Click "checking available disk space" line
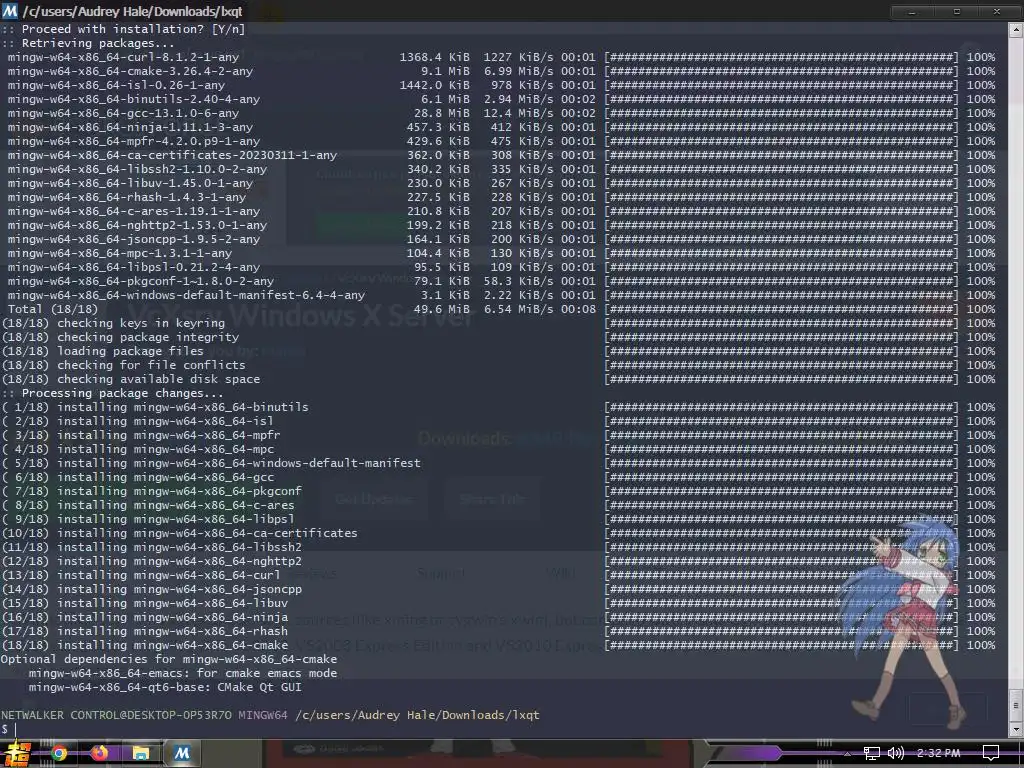This screenshot has width=1024, height=768. point(498,379)
